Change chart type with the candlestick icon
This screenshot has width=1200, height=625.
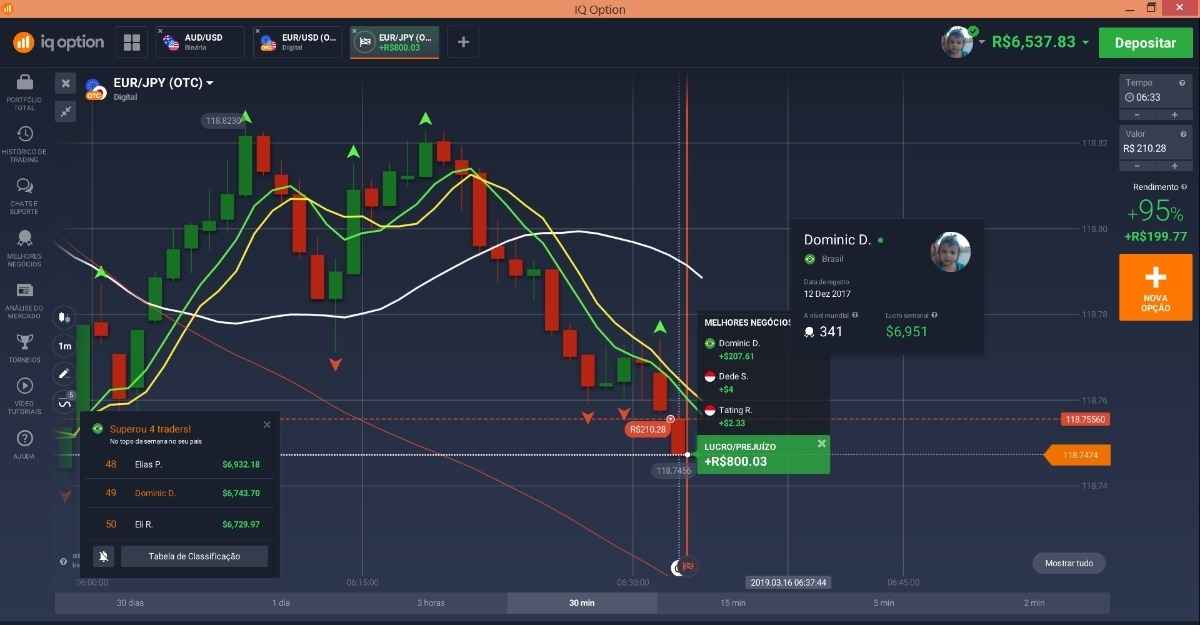(65, 318)
